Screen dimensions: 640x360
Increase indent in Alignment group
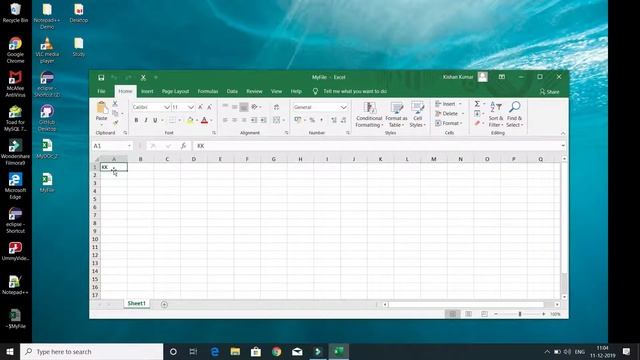click(x=263, y=120)
